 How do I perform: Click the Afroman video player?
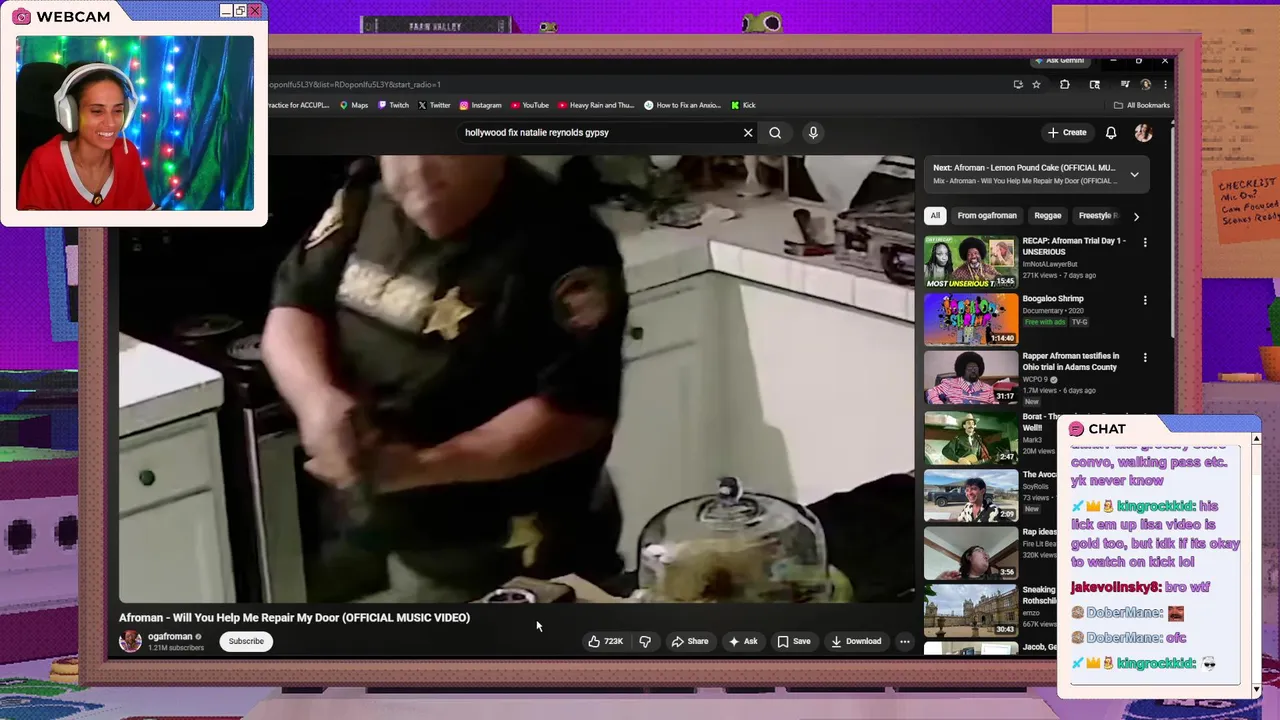point(516,379)
